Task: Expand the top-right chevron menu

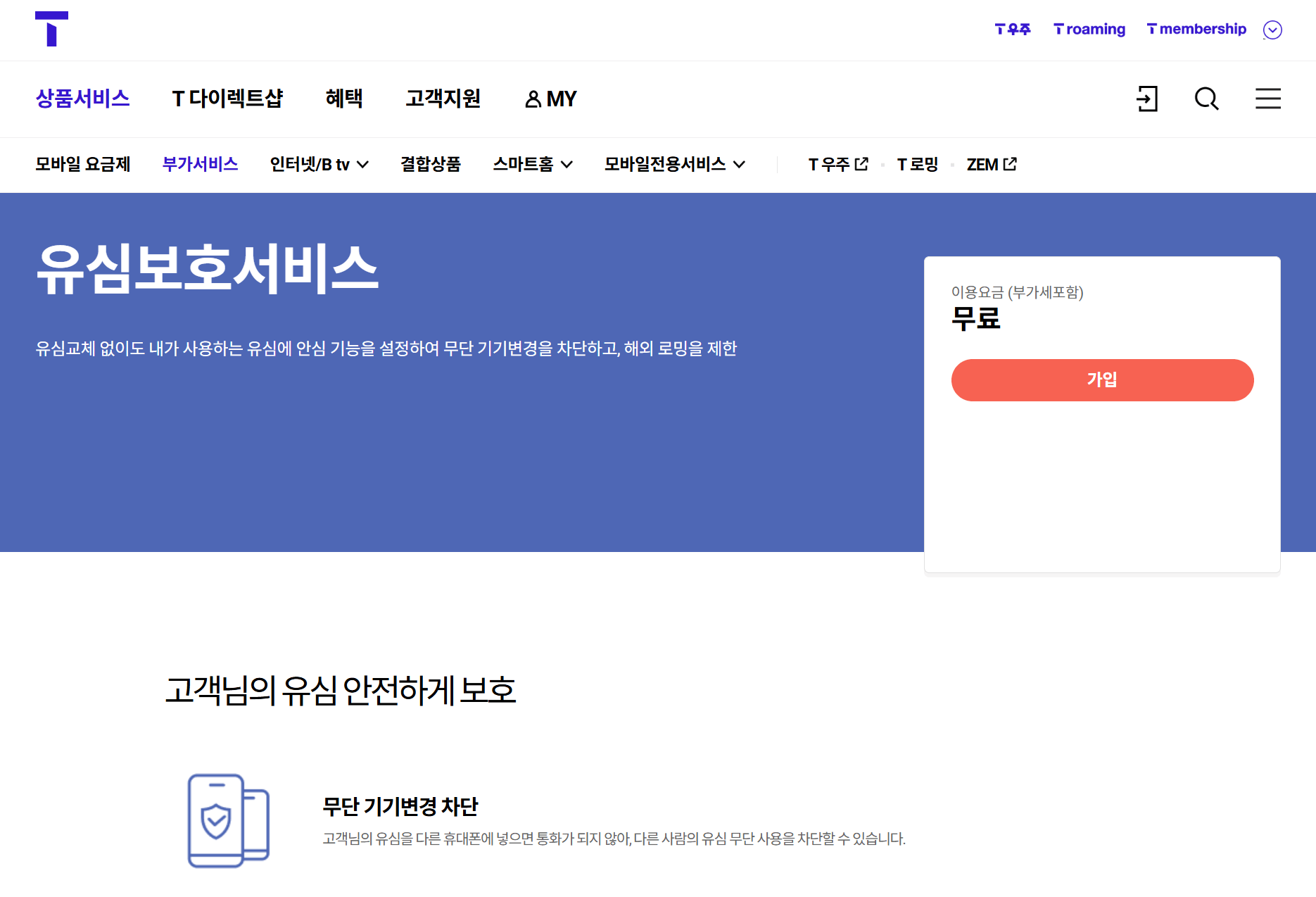Action: click(x=1272, y=30)
